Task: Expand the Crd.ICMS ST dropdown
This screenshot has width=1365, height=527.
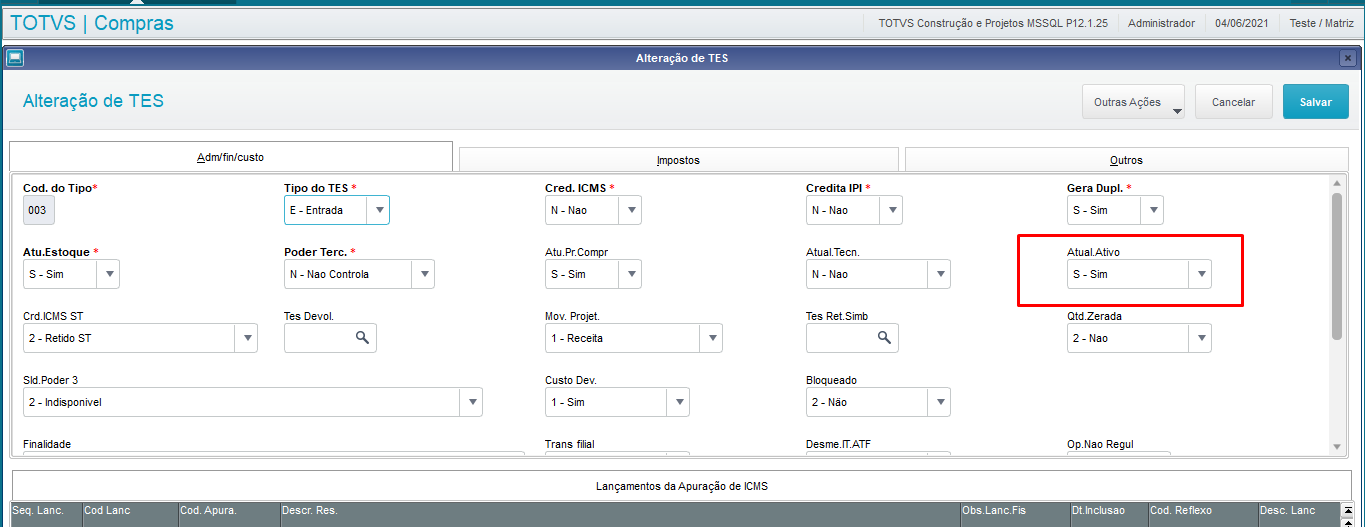Action: (246, 338)
